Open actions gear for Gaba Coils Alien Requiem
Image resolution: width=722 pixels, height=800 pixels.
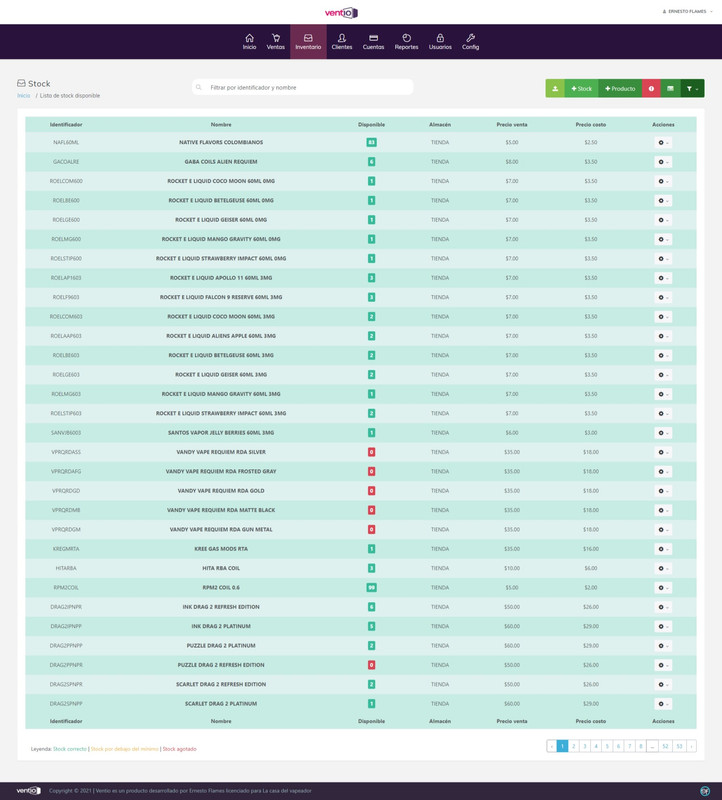point(663,162)
